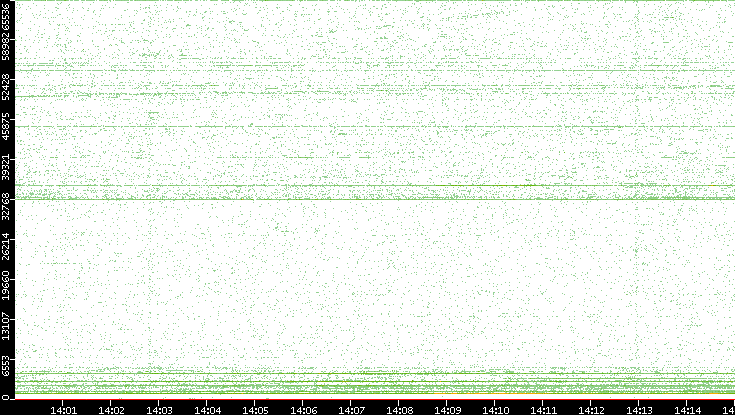Click the 6553 vertical axis label
735x415 pixels.
6,366
